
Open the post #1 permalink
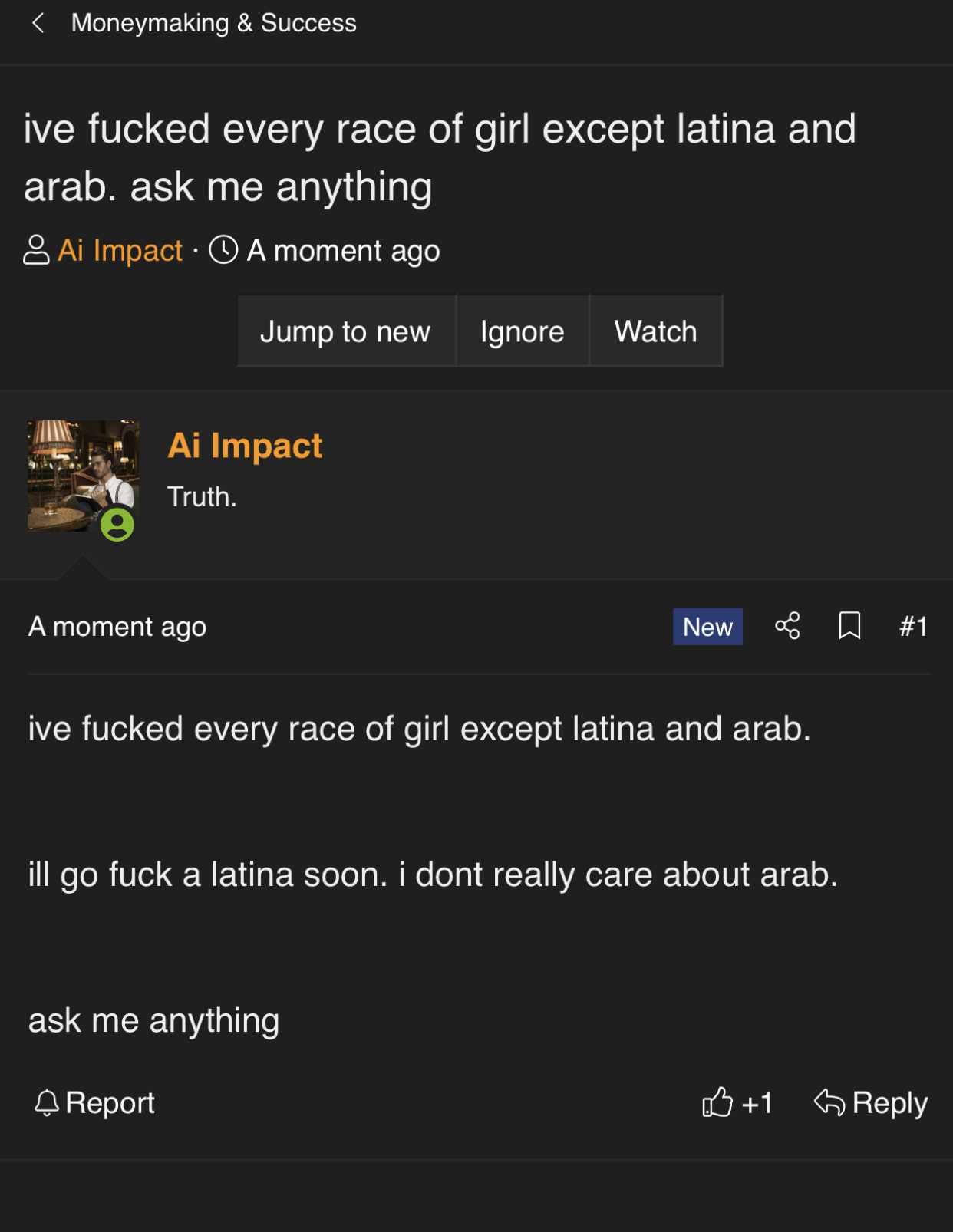(x=913, y=627)
